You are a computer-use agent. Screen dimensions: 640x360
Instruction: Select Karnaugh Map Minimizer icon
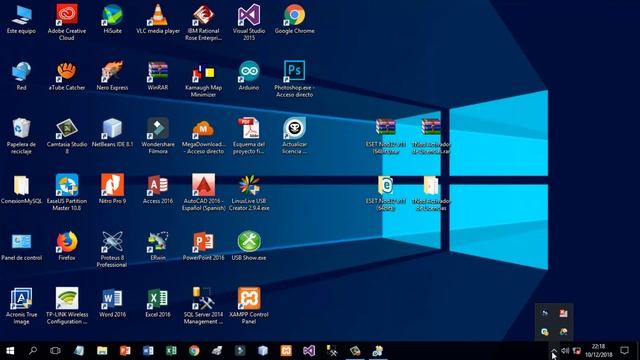(x=203, y=79)
